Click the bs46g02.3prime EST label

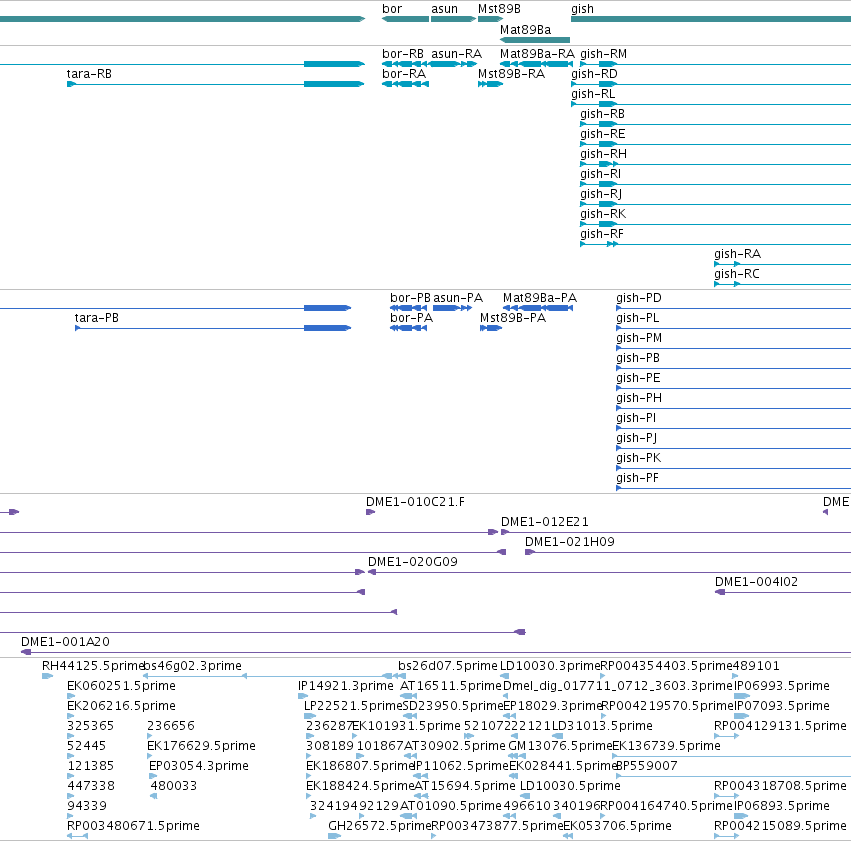coord(193,666)
